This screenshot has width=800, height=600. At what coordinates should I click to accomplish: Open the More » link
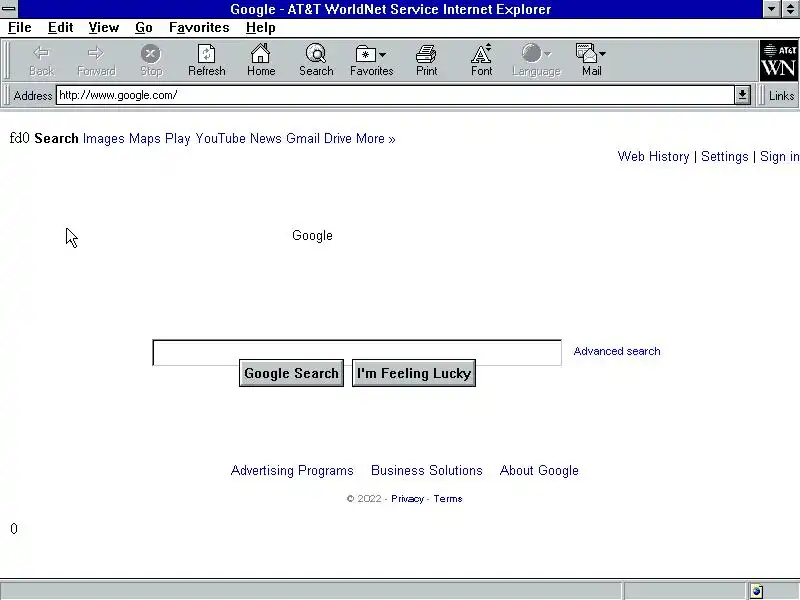coord(376,139)
